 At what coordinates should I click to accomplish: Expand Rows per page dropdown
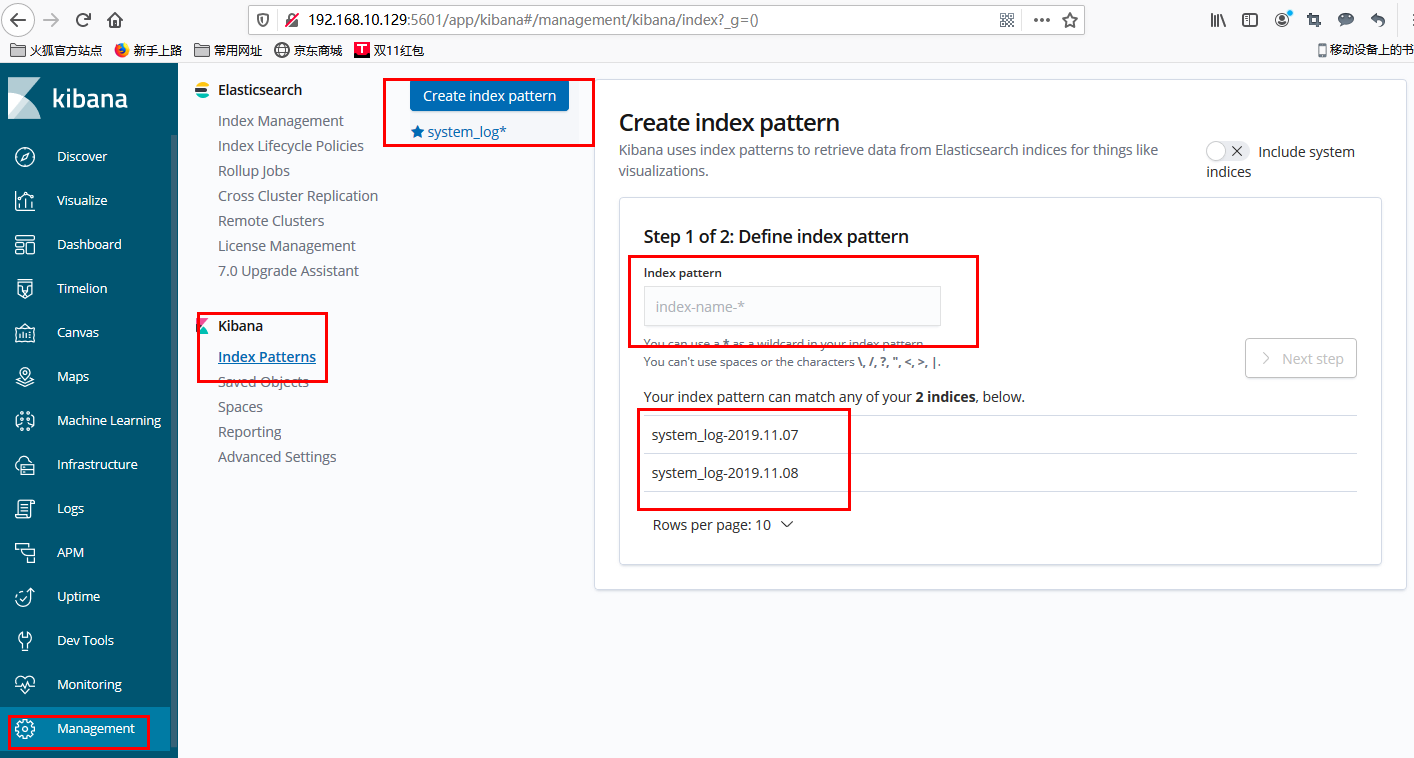click(722, 525)
